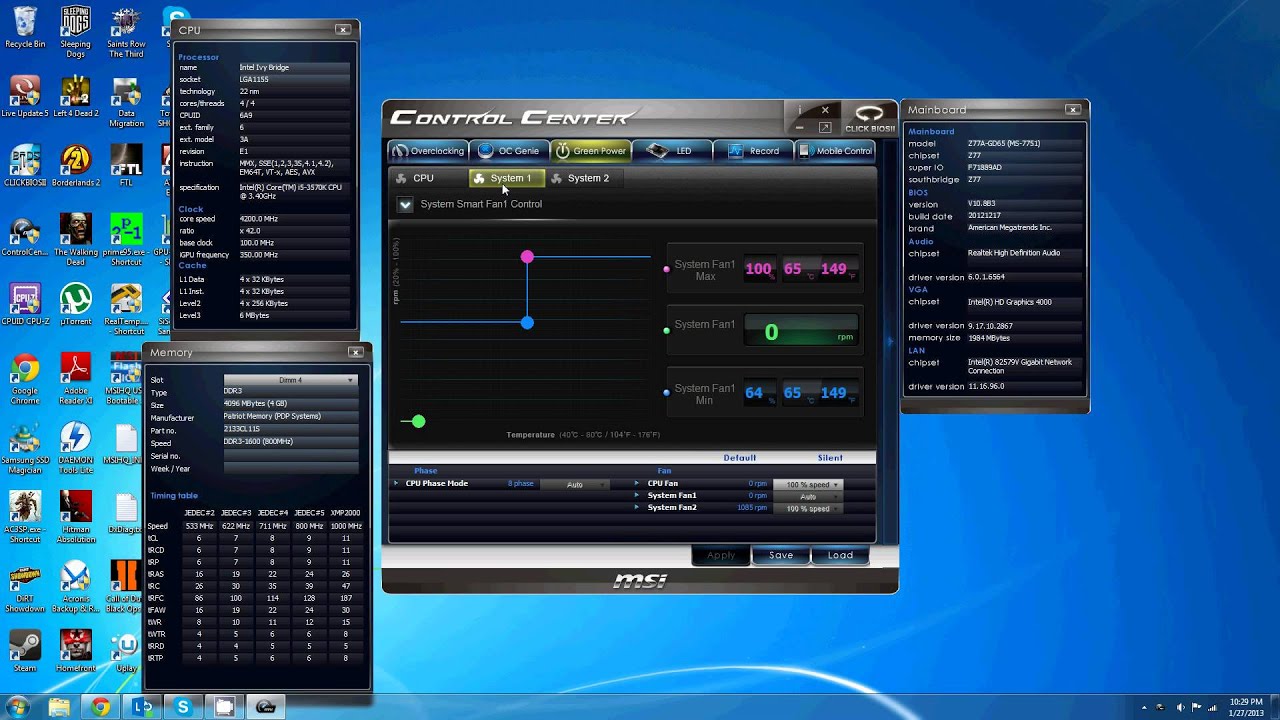The image size is (1280, 720).
Task: Switch to the Green Power tab
Action: (591, 151)
